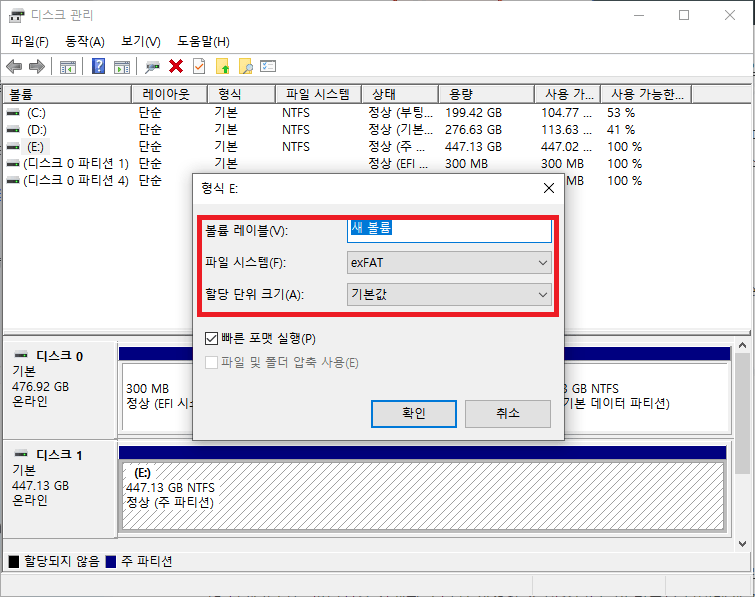
Task: Sort by the 사용 가능한... percent column header
Action: pyautogui.click(x=646, y=94)
